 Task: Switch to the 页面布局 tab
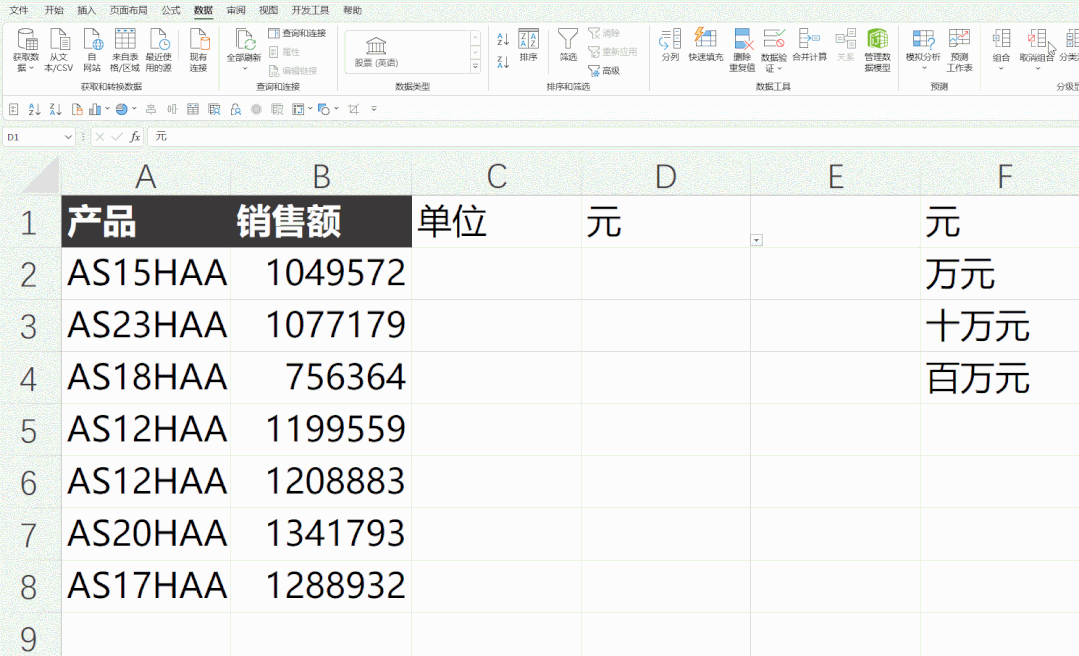[129, 10]
